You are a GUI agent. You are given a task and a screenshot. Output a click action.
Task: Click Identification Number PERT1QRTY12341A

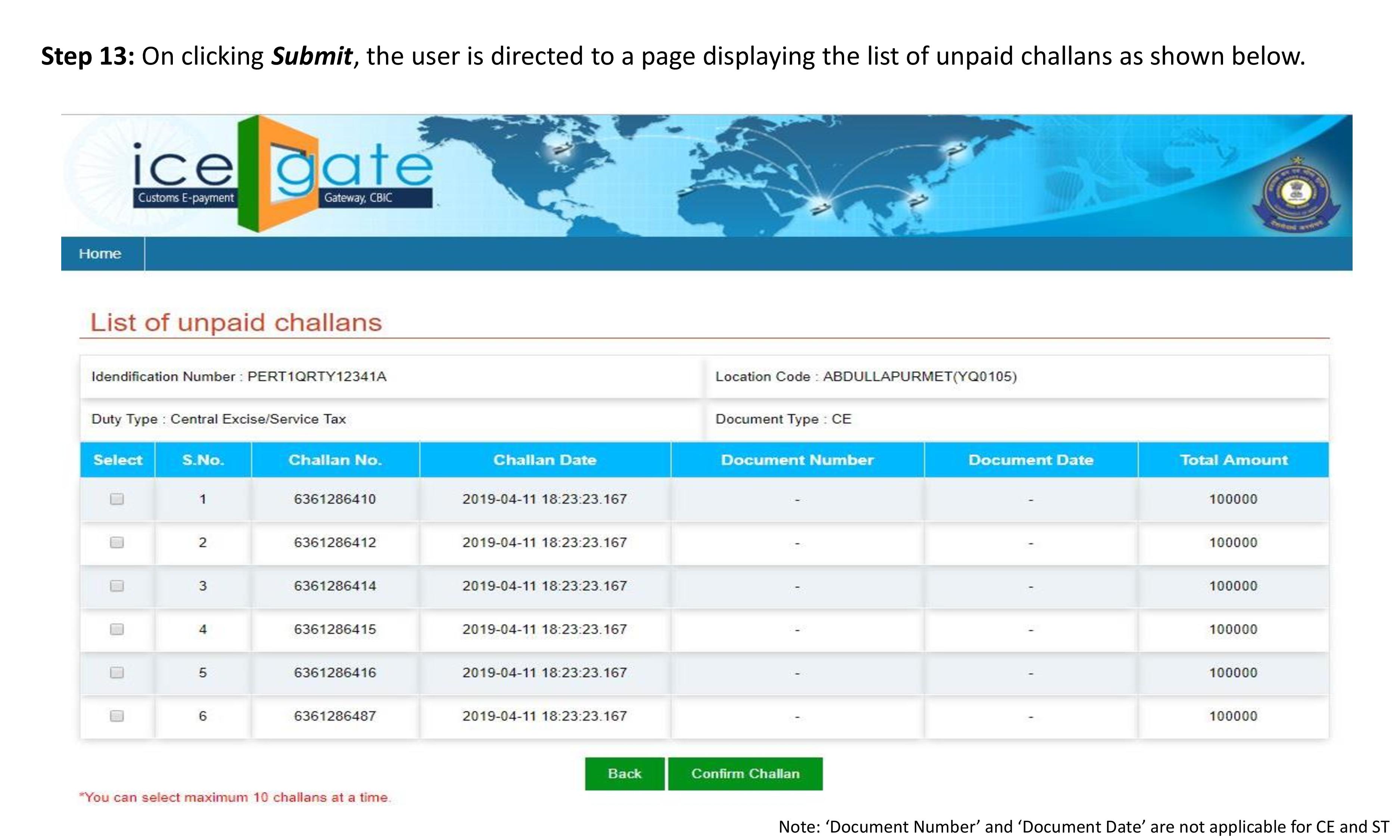[x=239, y=377]
